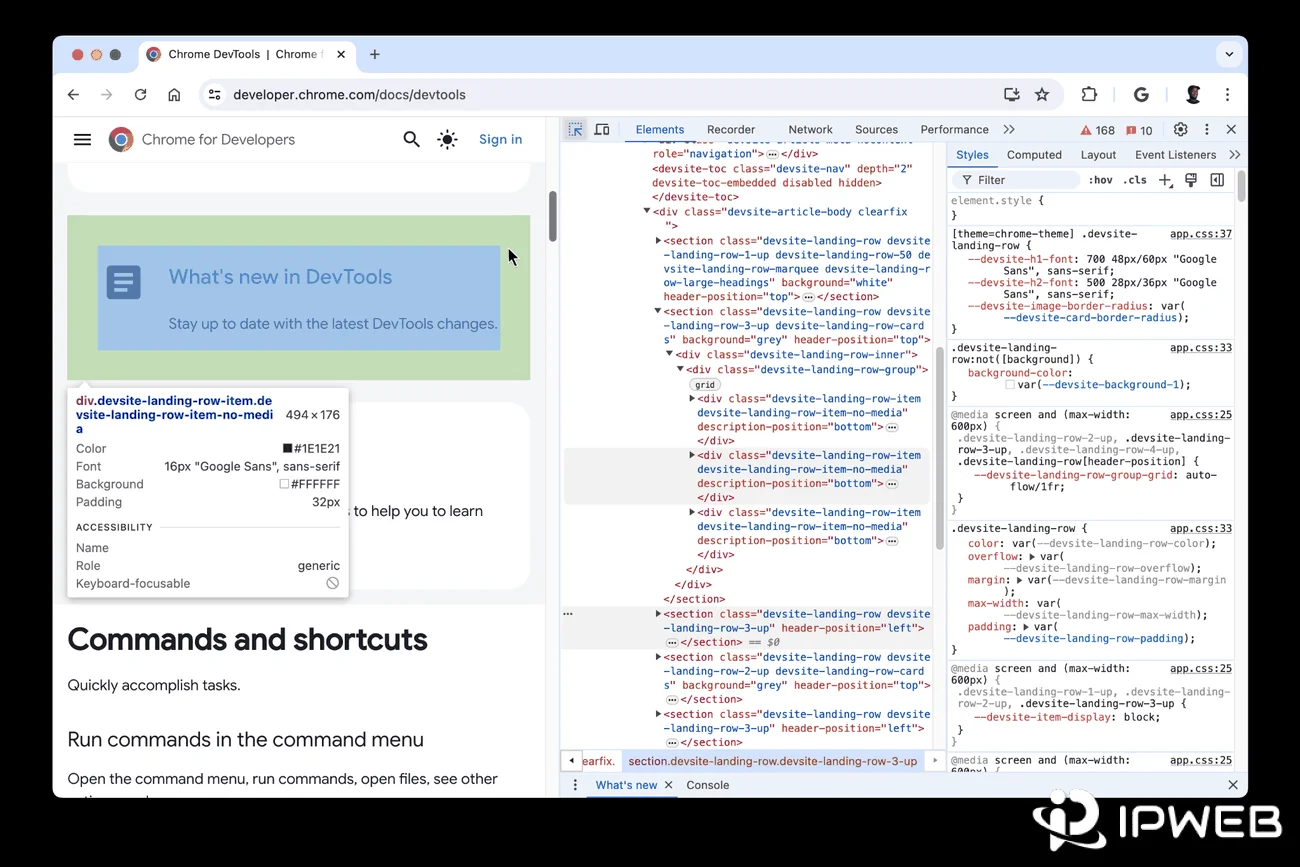
Task: Click --devsite-background-1 variable link
Action: (x=1112, y=385)
